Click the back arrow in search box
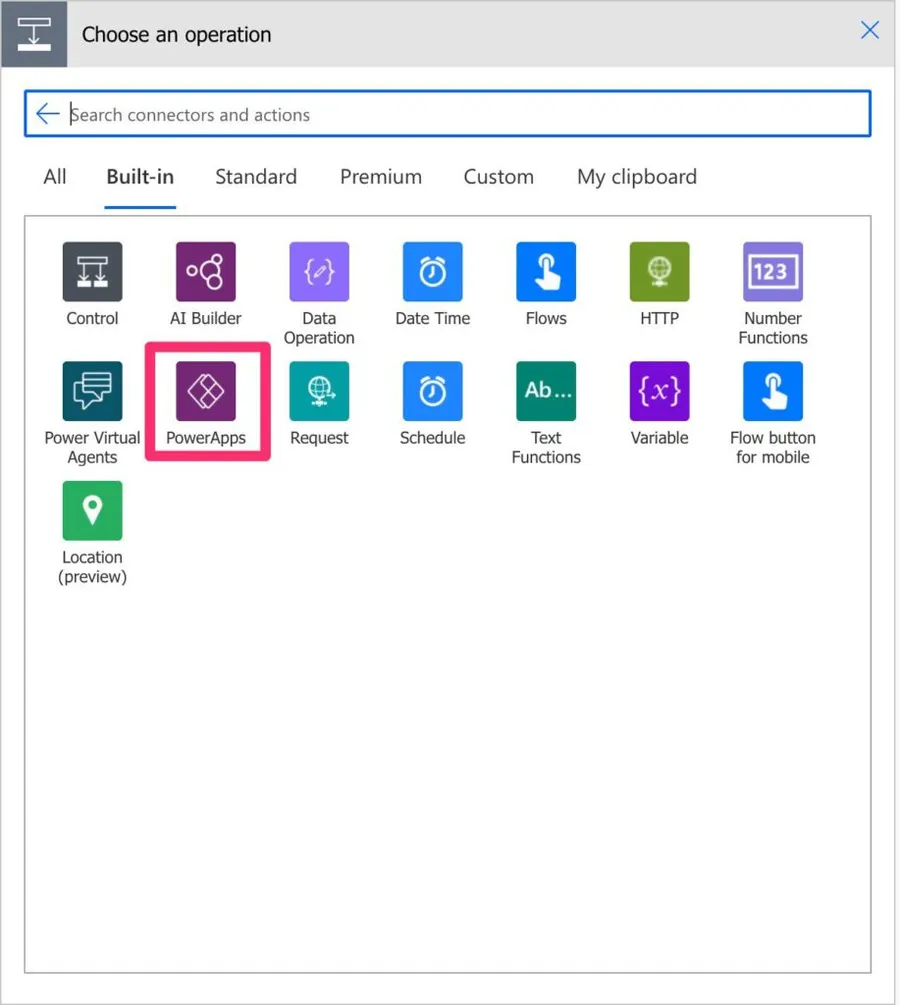The image size is (900, 1005). click(x=47, y=114)
